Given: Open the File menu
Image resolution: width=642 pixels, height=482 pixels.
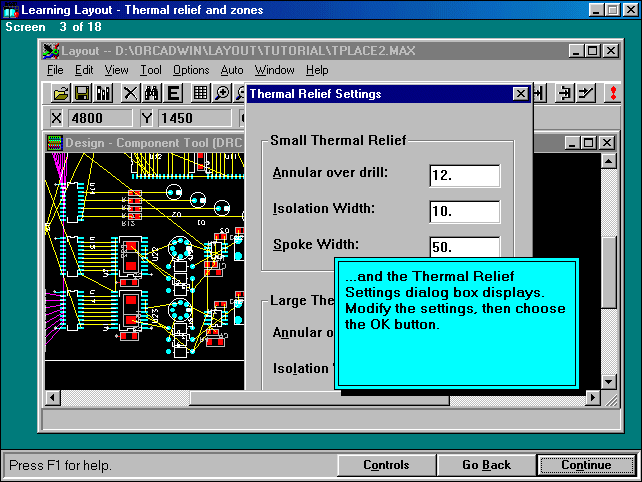Looking at the screenshot, I should click(x=55, y=70).
